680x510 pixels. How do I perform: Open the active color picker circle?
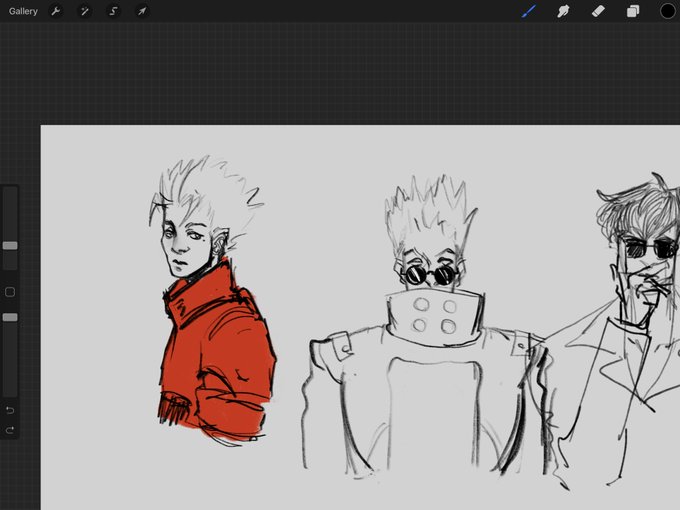[x=667, y=11]
